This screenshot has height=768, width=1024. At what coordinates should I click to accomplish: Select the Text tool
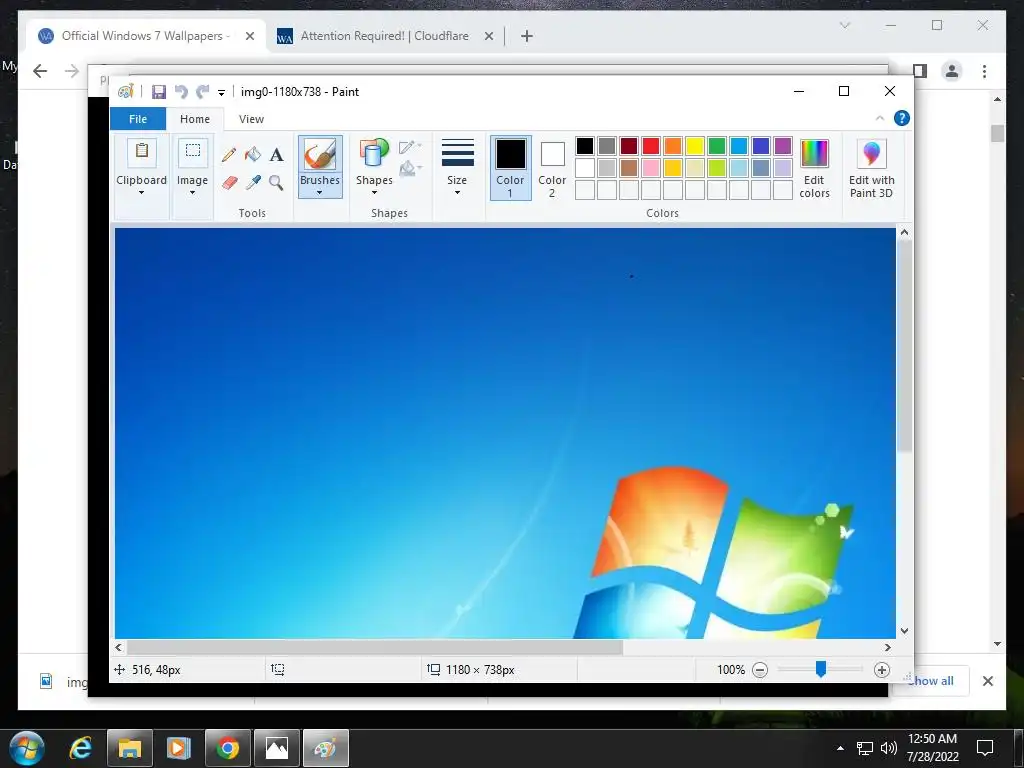click(x=277, y=155)
